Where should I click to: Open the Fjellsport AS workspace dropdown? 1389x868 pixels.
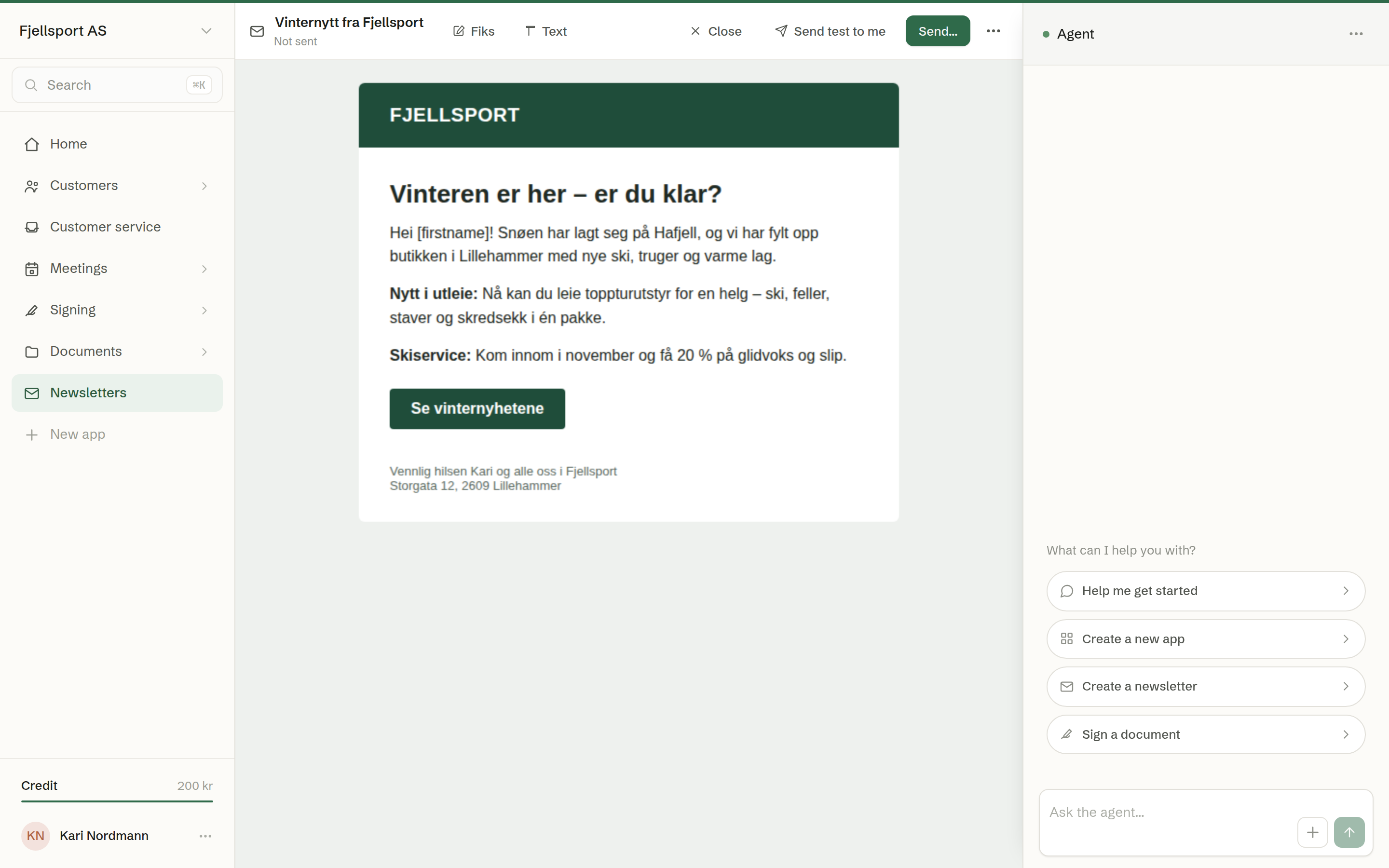(117, 30)
